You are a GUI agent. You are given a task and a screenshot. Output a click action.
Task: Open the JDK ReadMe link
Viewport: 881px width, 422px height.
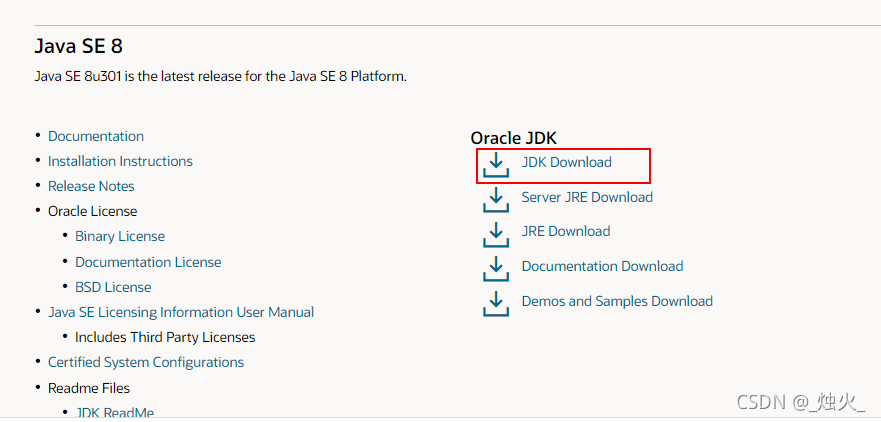pyautogui.click(x=114, y=412)
